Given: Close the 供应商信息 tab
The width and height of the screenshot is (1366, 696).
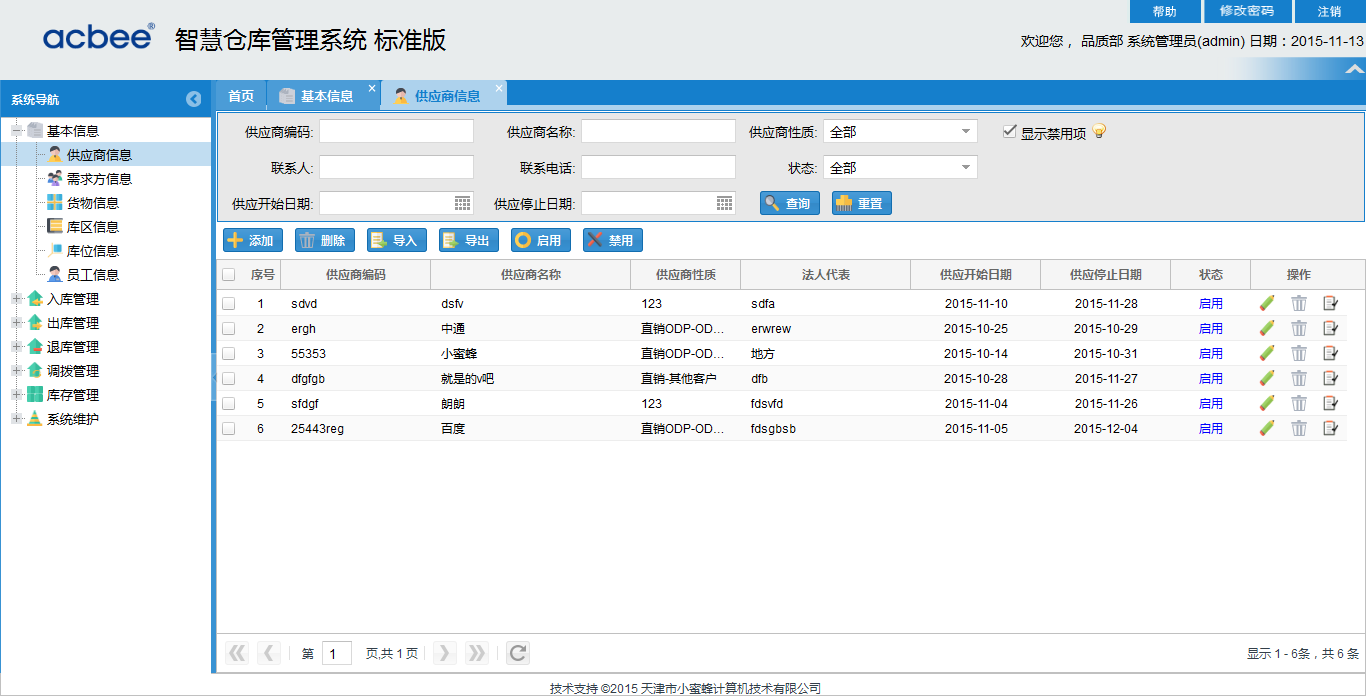Looking at the screenshot, I should pyautogui.click(x=499, y=88).
